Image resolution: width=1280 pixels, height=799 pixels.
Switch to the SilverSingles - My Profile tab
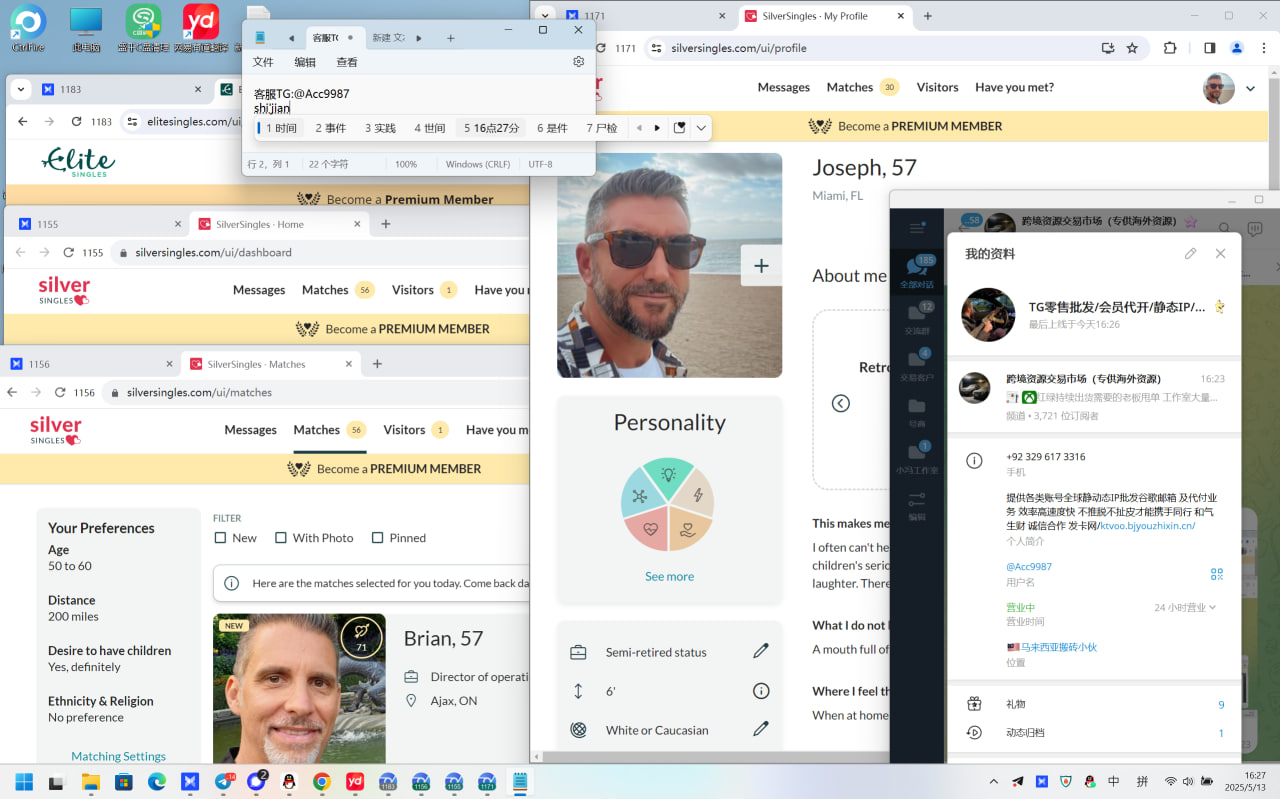(820, 16)
